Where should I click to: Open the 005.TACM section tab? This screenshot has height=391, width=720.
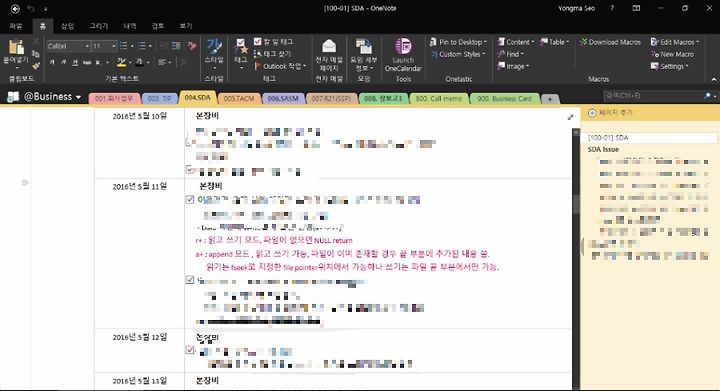tap(239, 99)
